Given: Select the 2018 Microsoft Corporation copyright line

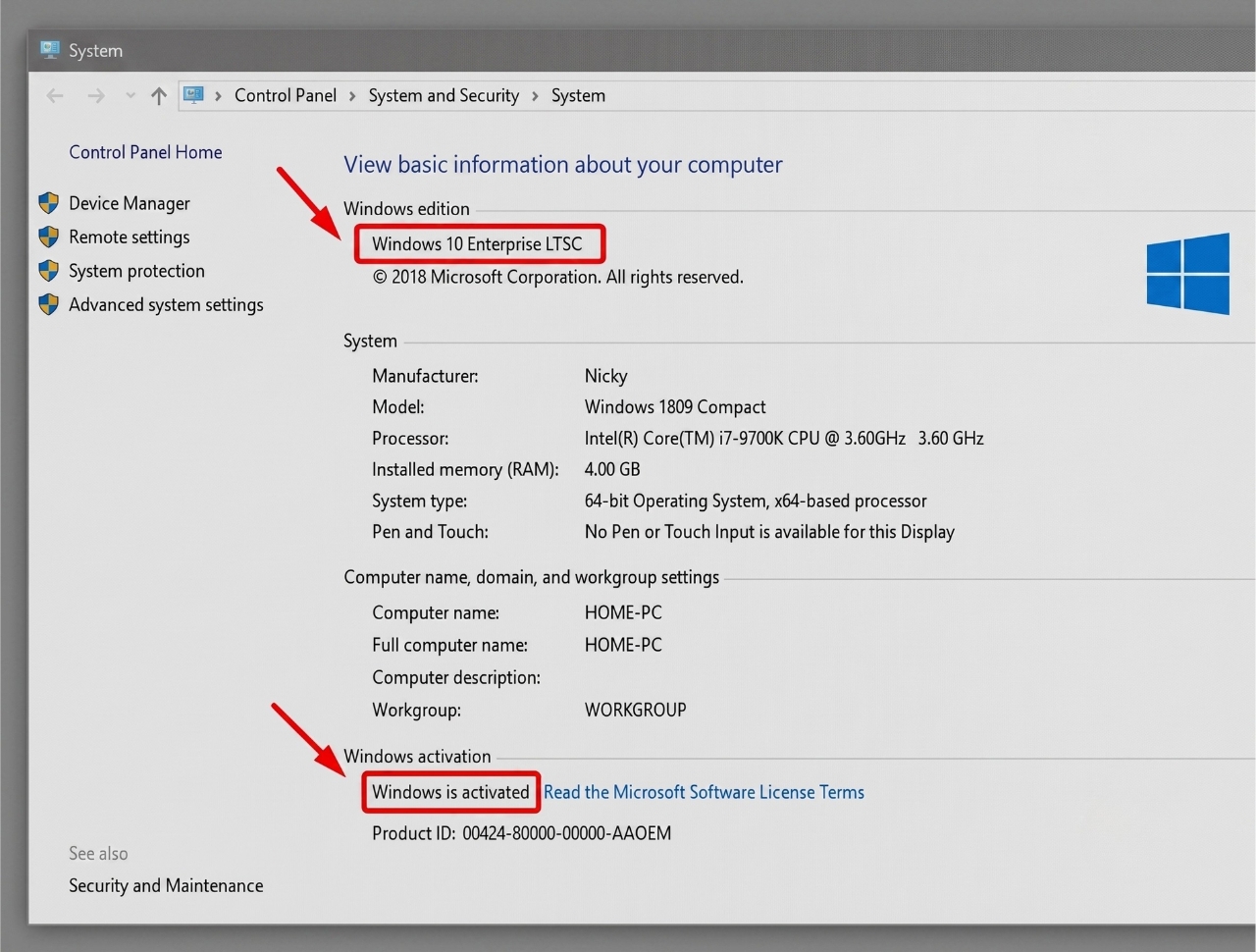Looking at the screenshot, I should click(x=557, y=277).
